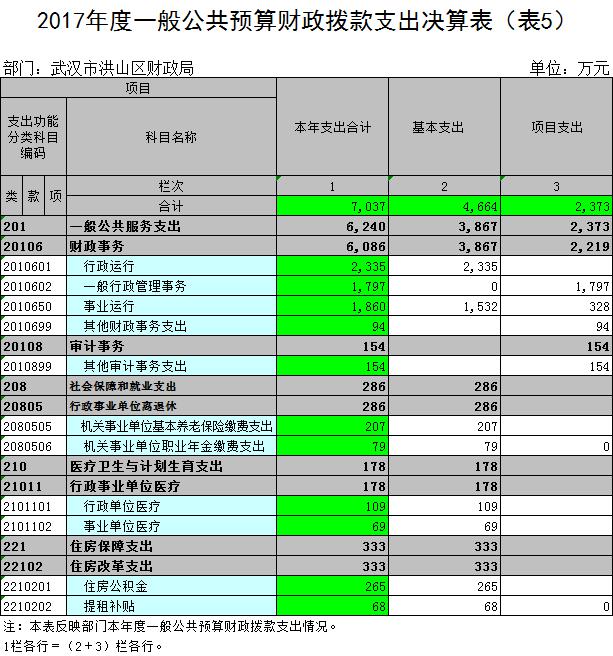Click the 单位：万元 unit label
The height and width of the screenshot is (656, 613).
pyautogui.click(x=569, y=69)
